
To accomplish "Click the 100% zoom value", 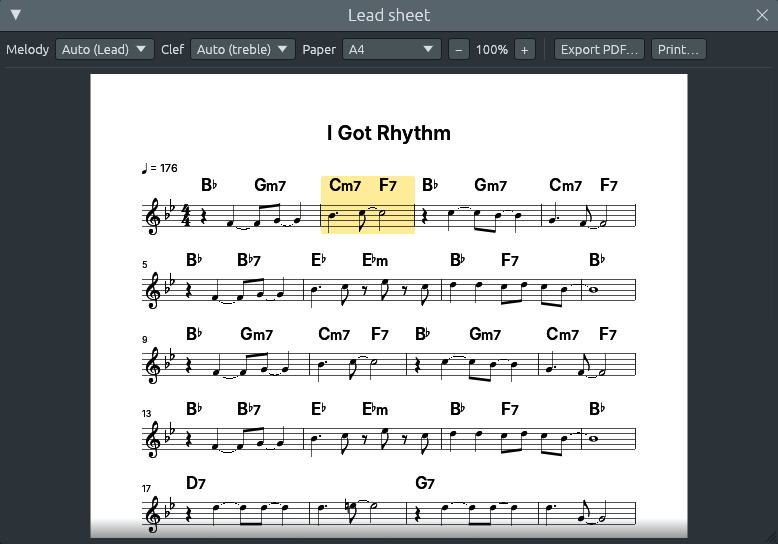I will 492,50.
